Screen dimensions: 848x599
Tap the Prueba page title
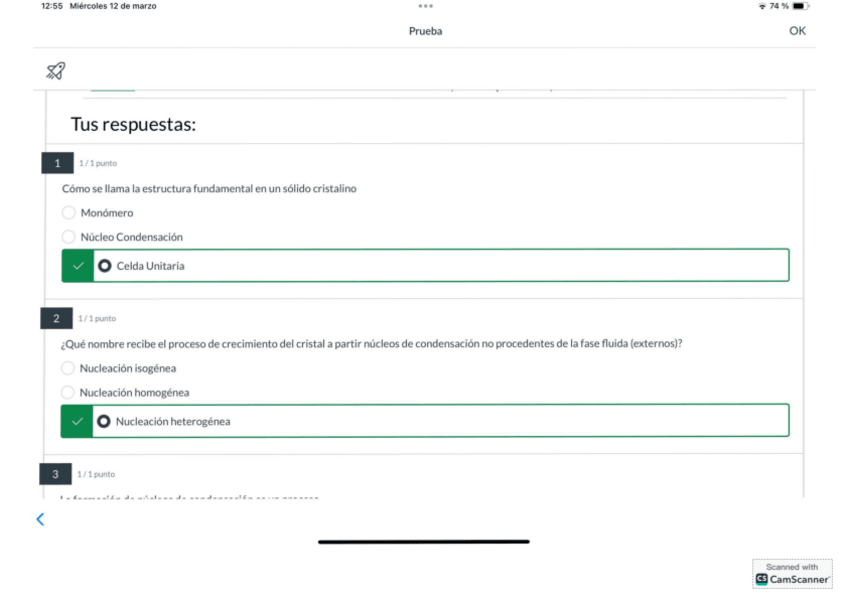pos(425,31)
